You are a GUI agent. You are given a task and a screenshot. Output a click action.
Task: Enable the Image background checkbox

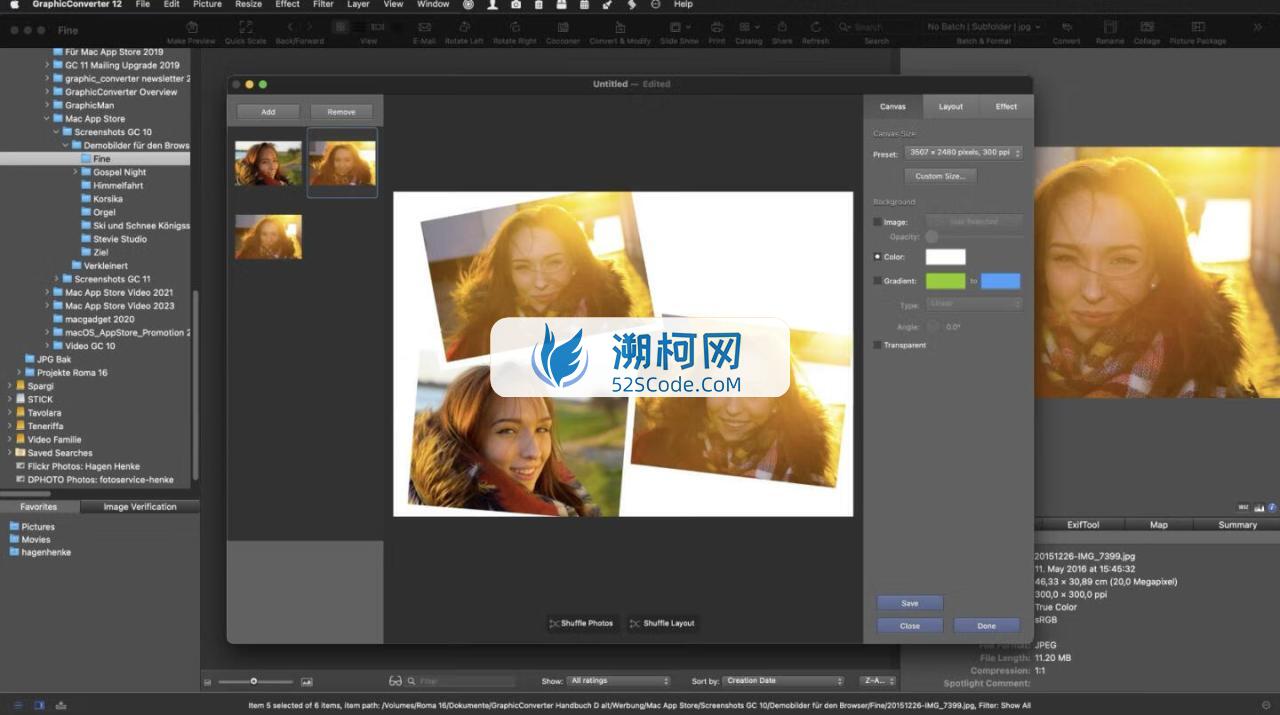click(x=878, y=222)
